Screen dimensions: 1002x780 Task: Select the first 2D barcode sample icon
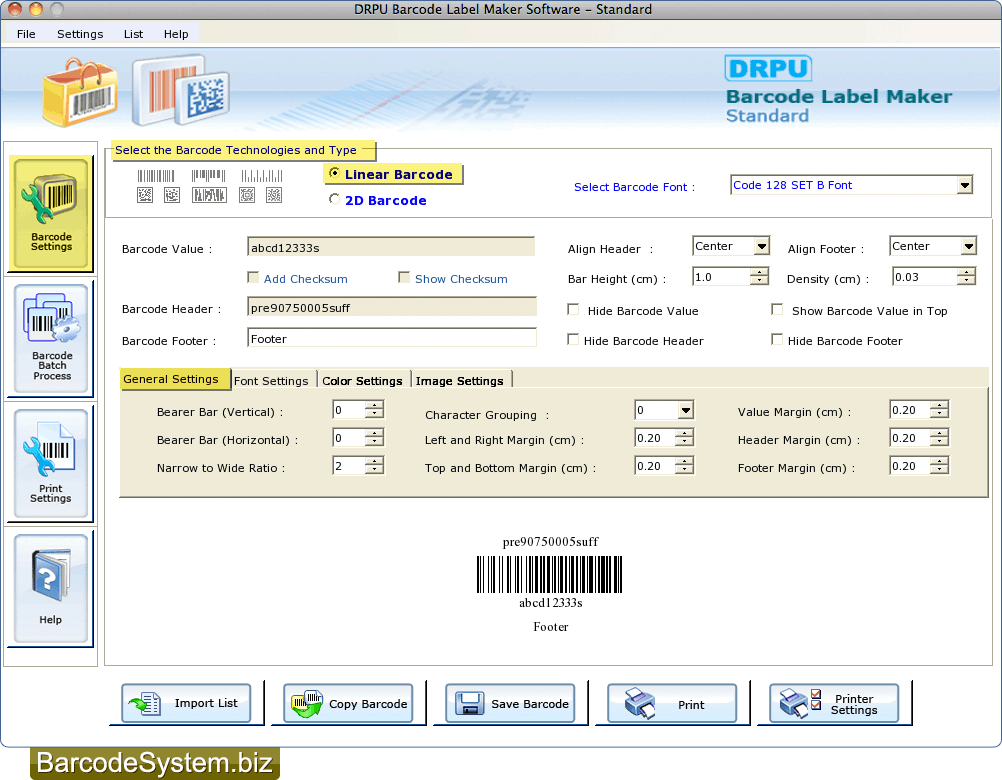[145, 195]
